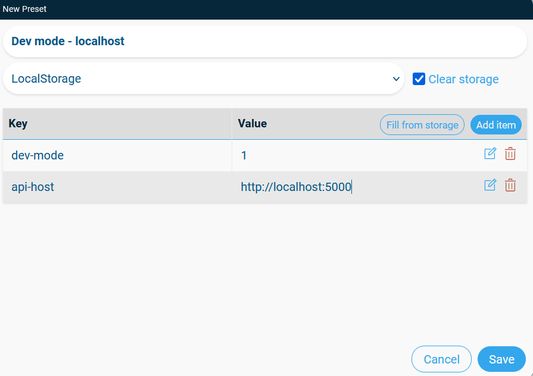533x376 pixels.
Task: Click the Value column header
Action: 252,123
